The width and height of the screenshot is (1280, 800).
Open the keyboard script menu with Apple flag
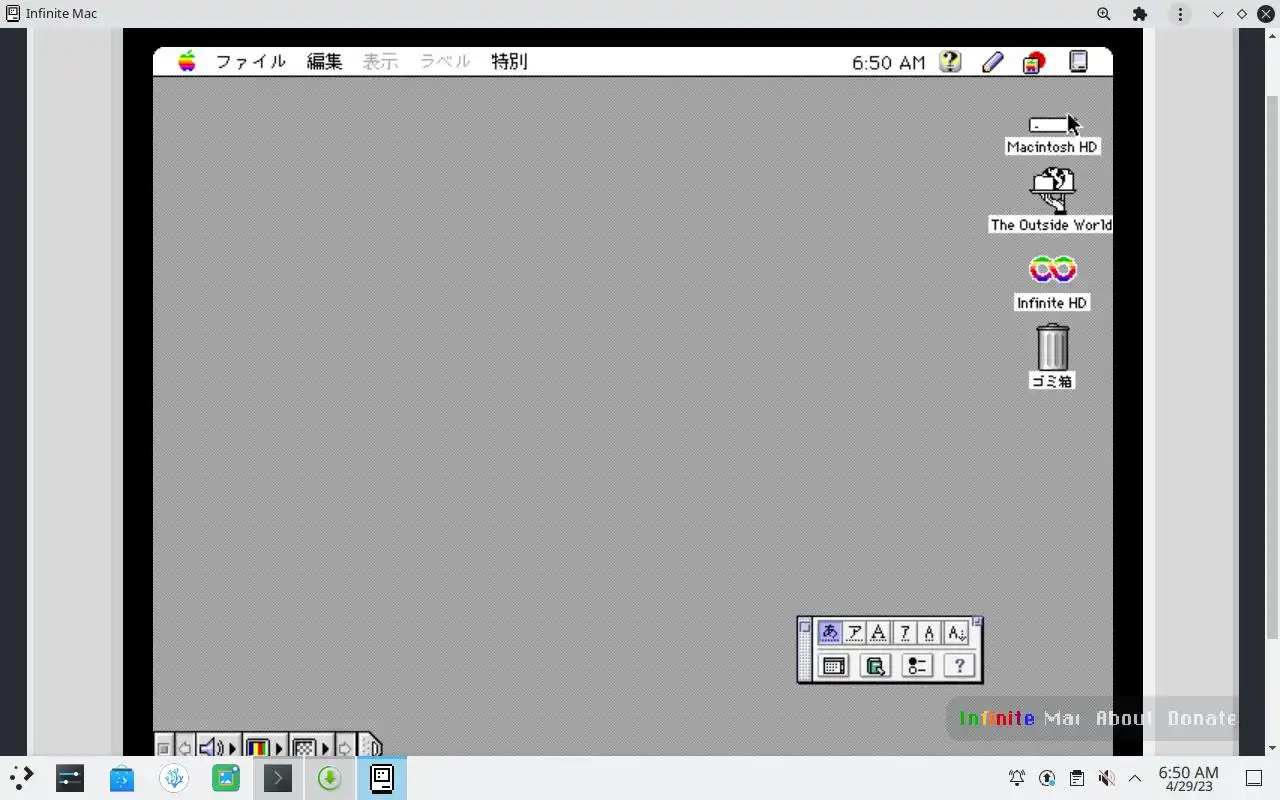(1033, 63)
